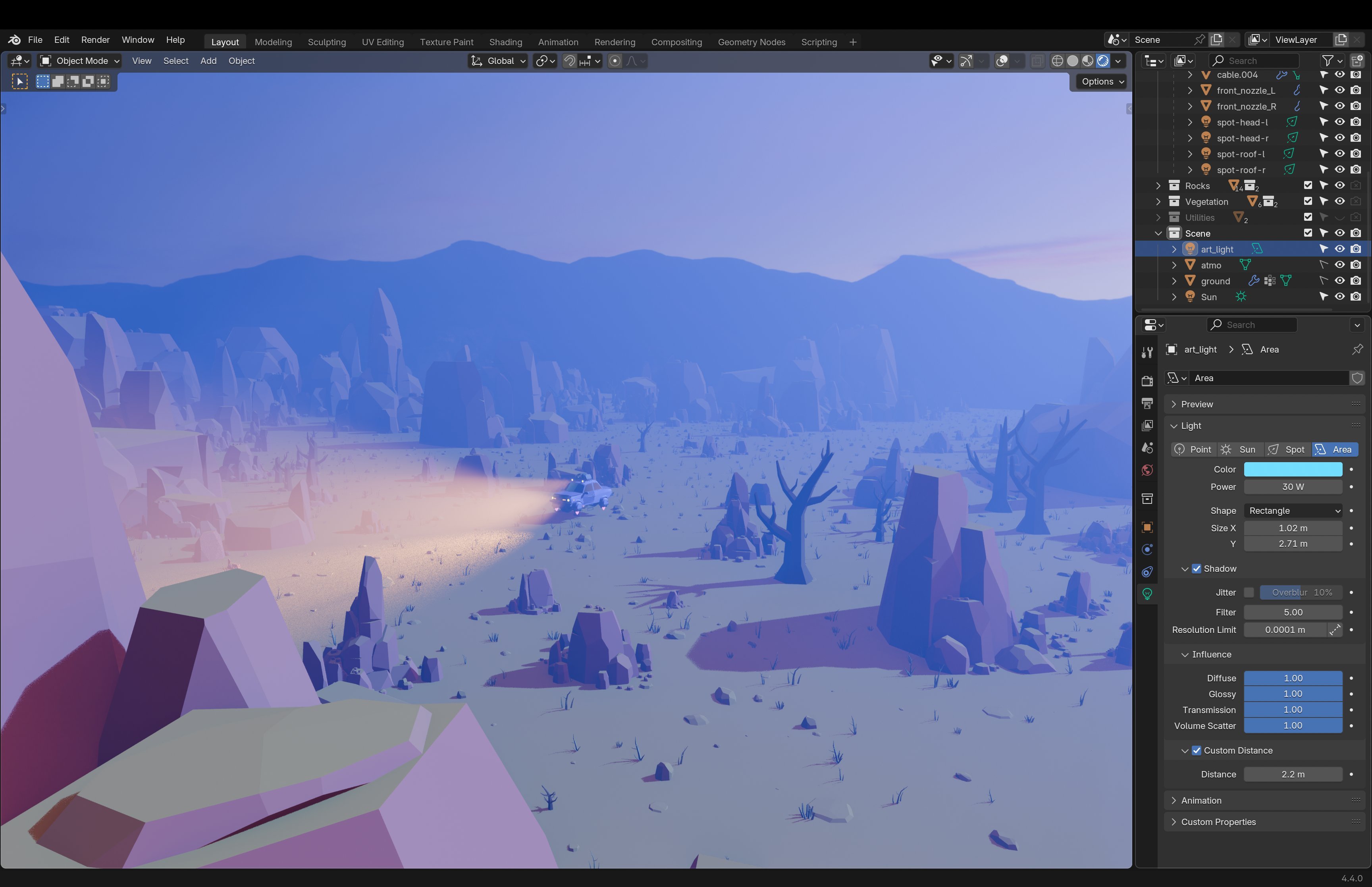Pin the art_light properties context
This screenshot has height=887, width=1372.
click(1357, 349)
